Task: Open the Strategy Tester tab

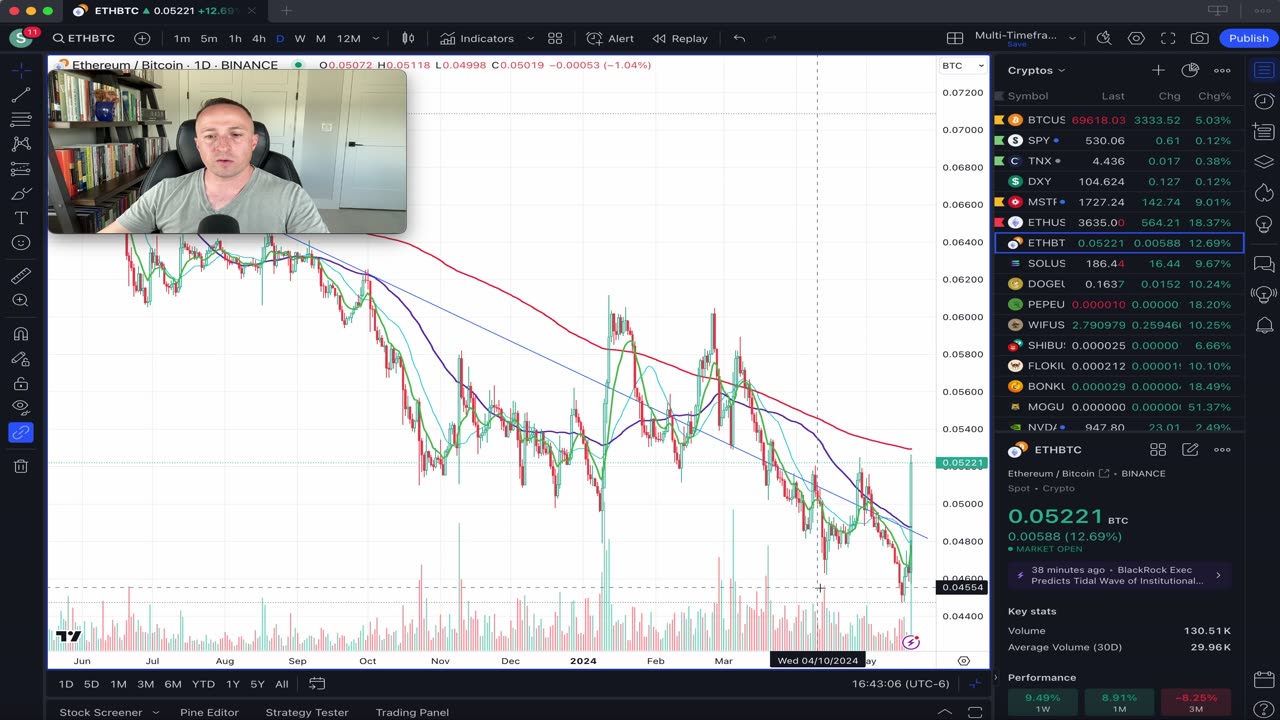Action: click(x=306, y=712)
